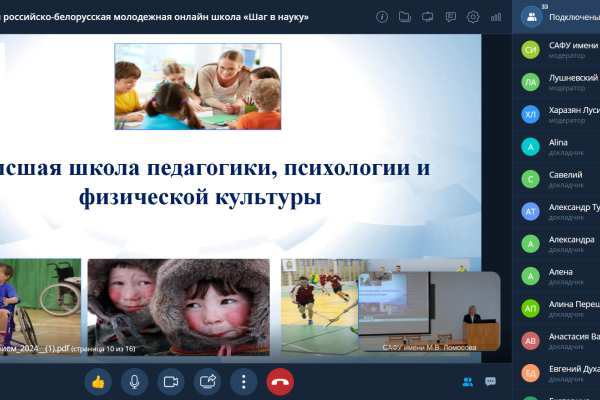Viewport: 600px width, 400px height.
Task: Show connection quality bars icon
Action: pyautogui.click(x=496, y=17)
